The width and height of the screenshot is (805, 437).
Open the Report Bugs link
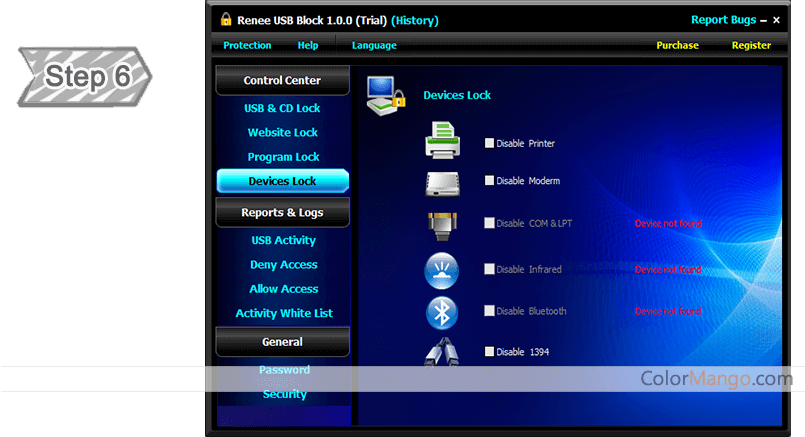tap(723, 20)
